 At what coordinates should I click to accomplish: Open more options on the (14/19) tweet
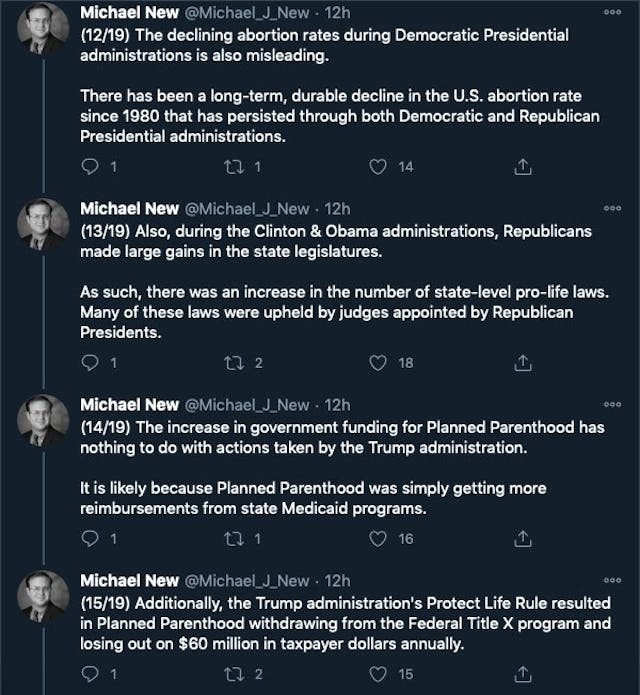[612, 405]
